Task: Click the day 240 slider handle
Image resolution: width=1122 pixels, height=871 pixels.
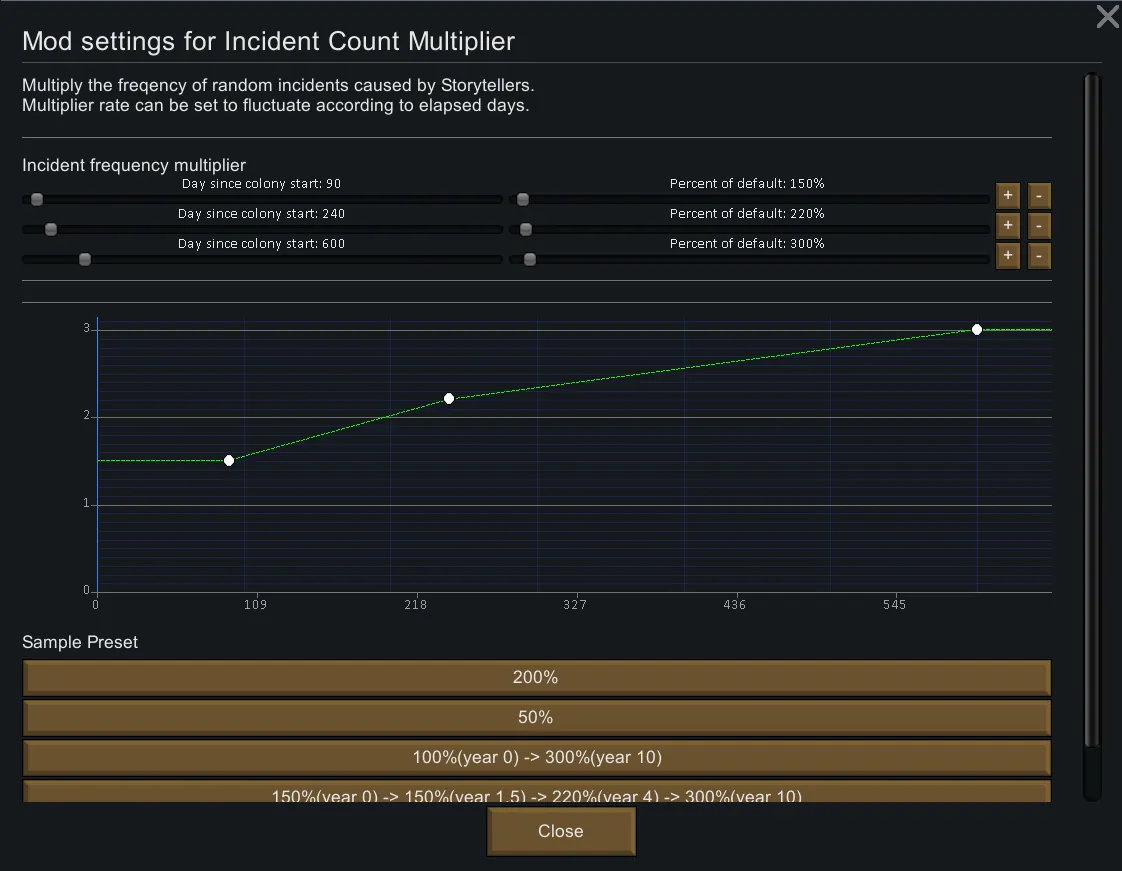Action: [x=51, y=229]
